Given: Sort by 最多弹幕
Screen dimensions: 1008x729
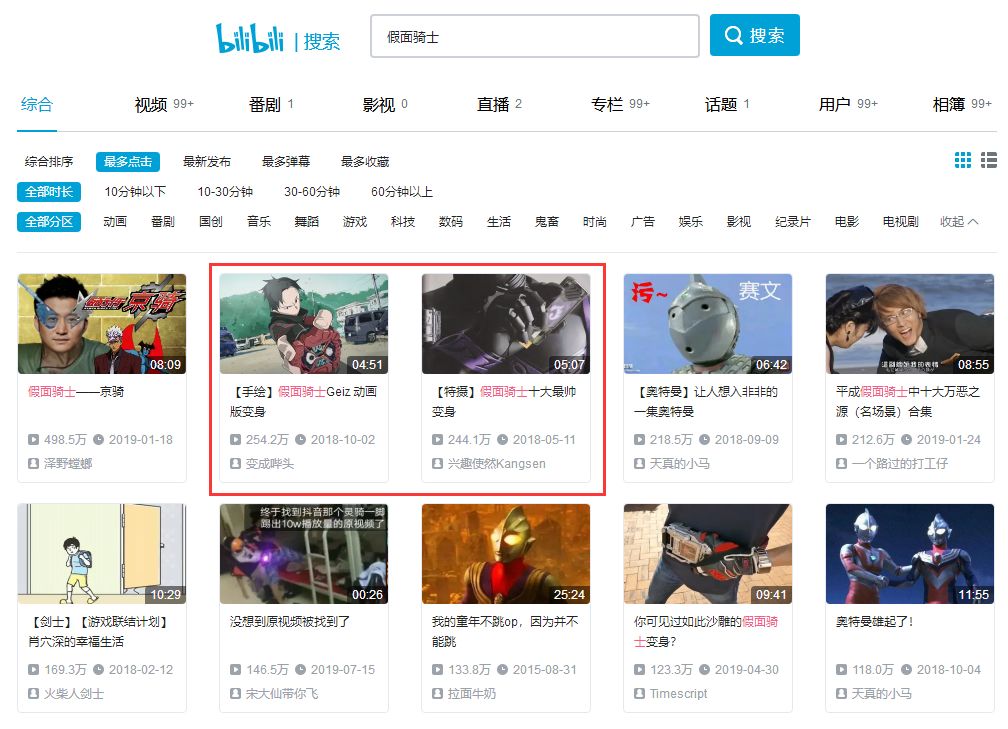Looking at the screenshot, I should click(x=286, y=161).
